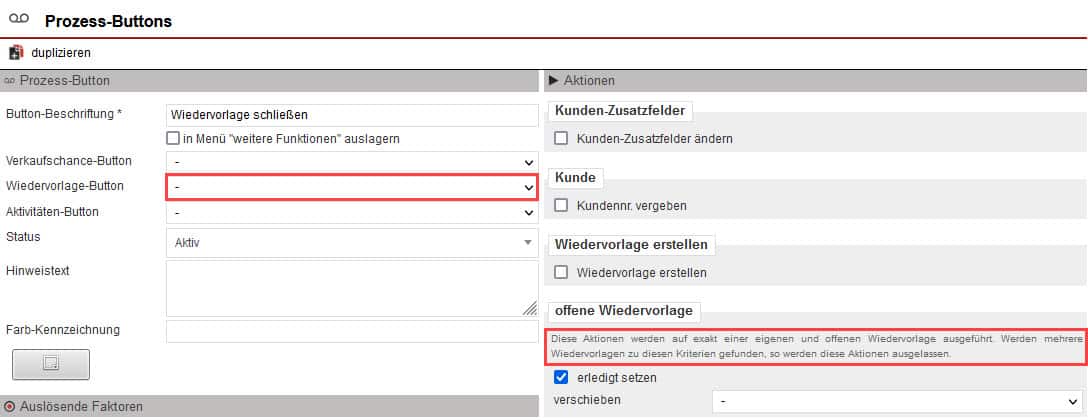Viewport: 1088px width, 420px height.
Task: Expand the Status dropdown showing Aktiv
Action: [x=352, y=242]
